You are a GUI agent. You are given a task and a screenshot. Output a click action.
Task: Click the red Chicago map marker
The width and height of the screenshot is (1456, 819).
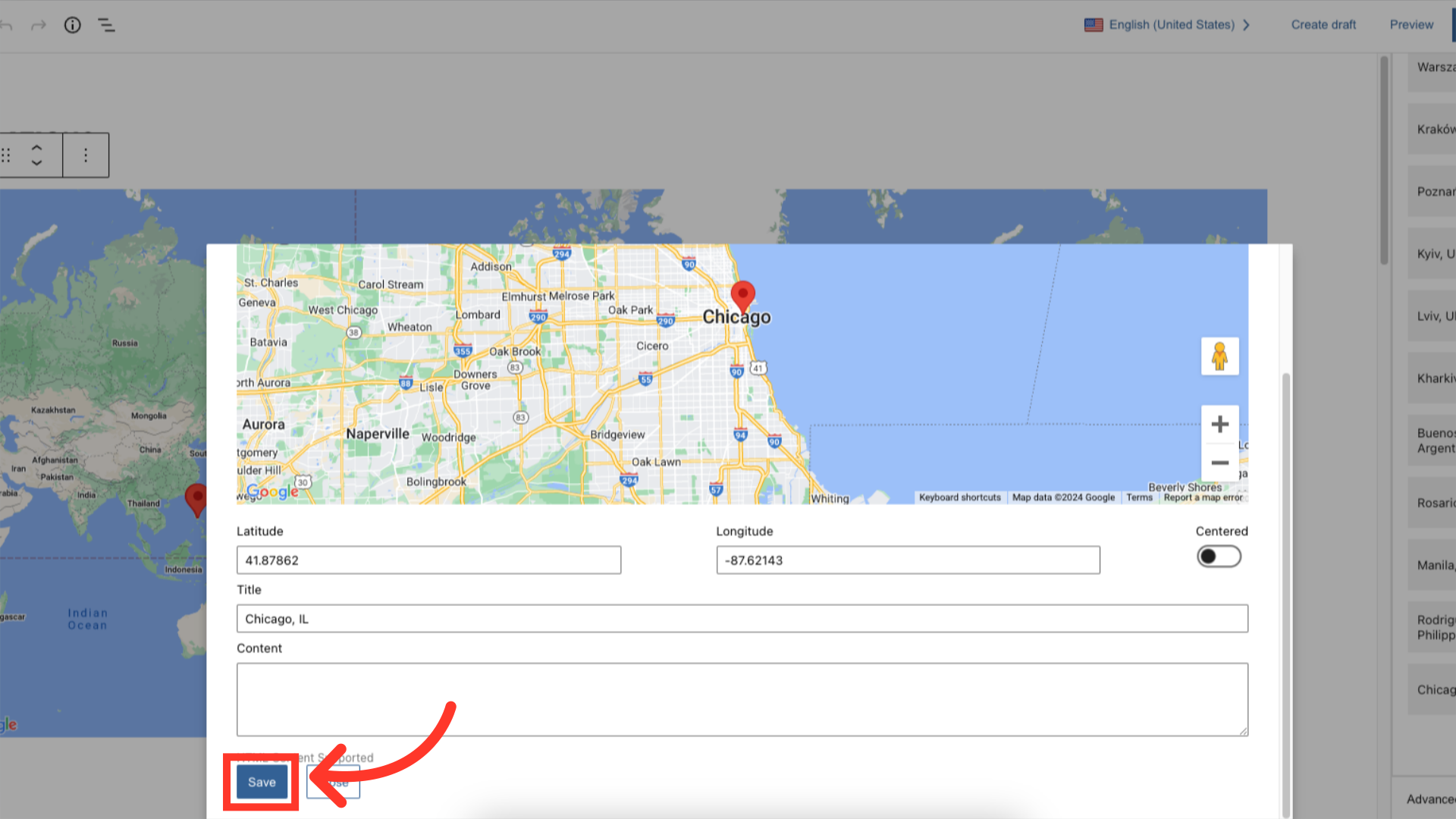coord(742,295)
